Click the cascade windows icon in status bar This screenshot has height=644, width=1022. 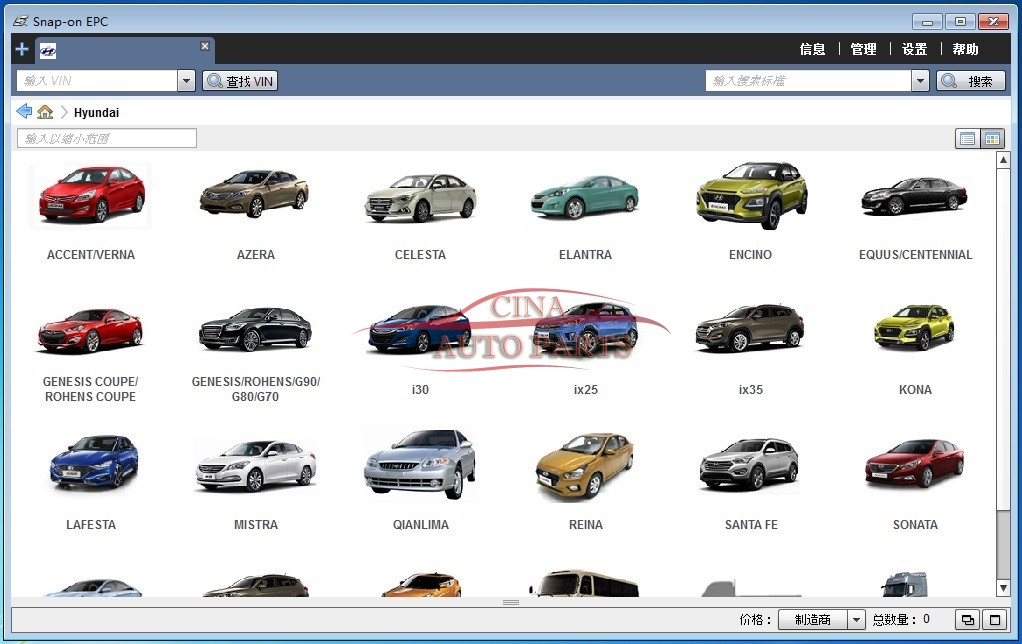tap(967, 620)
